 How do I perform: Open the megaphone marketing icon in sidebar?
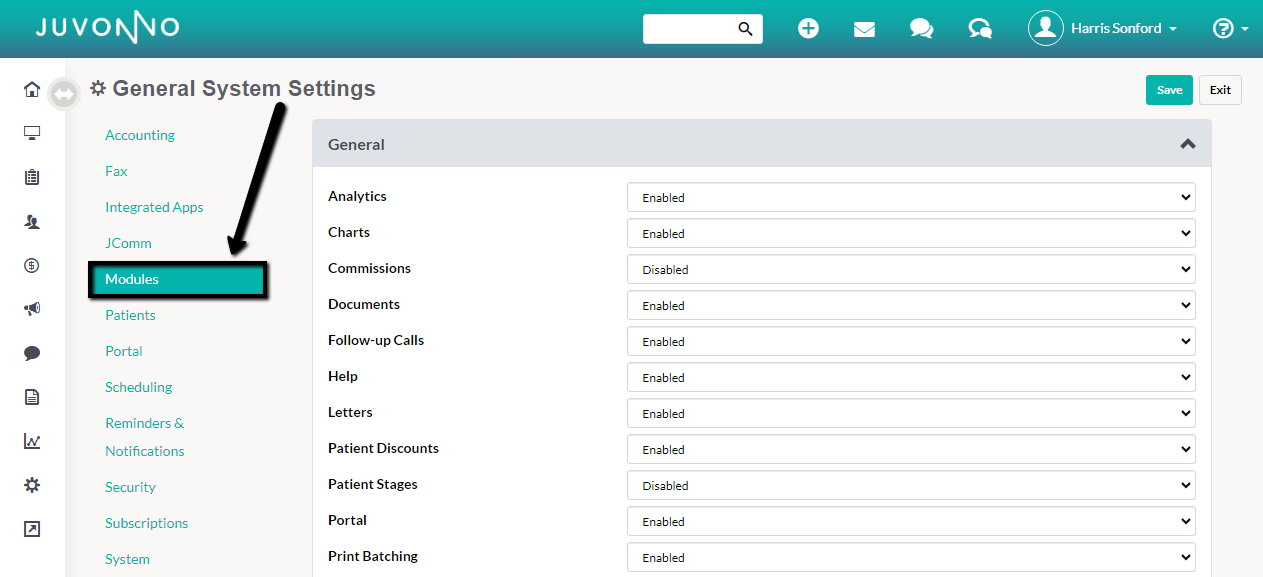point(32,309)
